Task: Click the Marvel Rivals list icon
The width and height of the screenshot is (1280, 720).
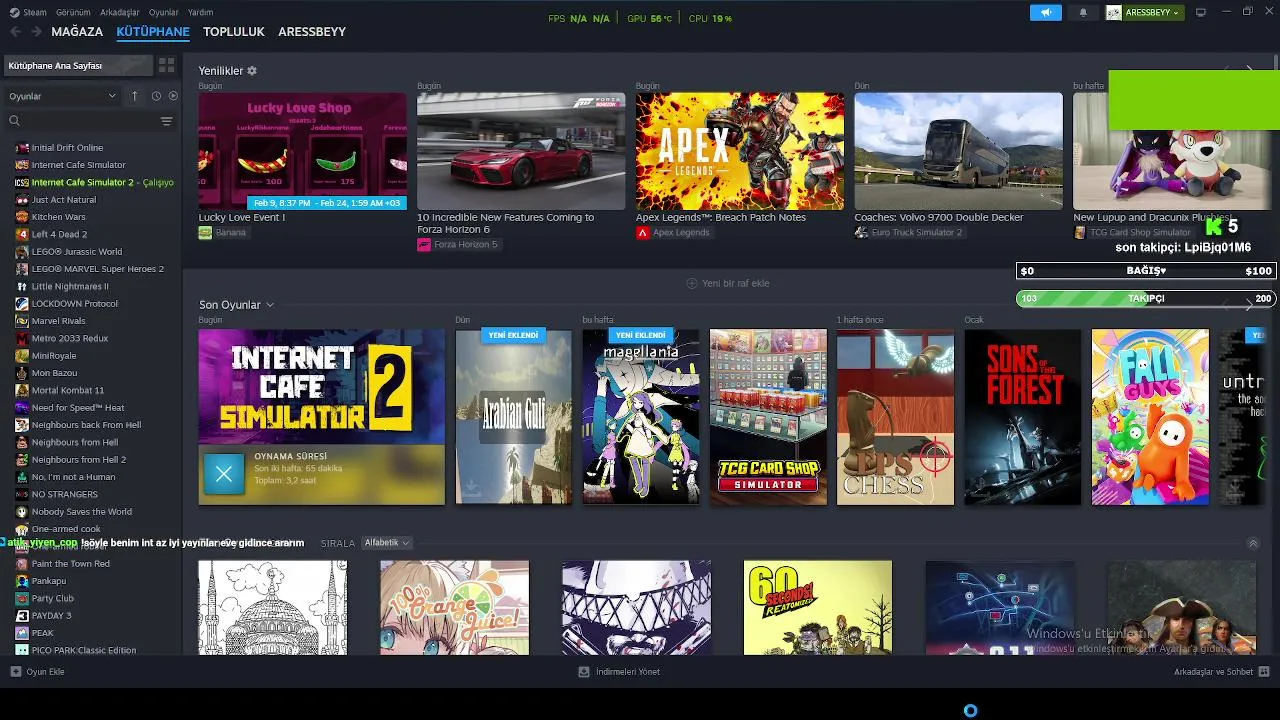Action: pos(22,321)
